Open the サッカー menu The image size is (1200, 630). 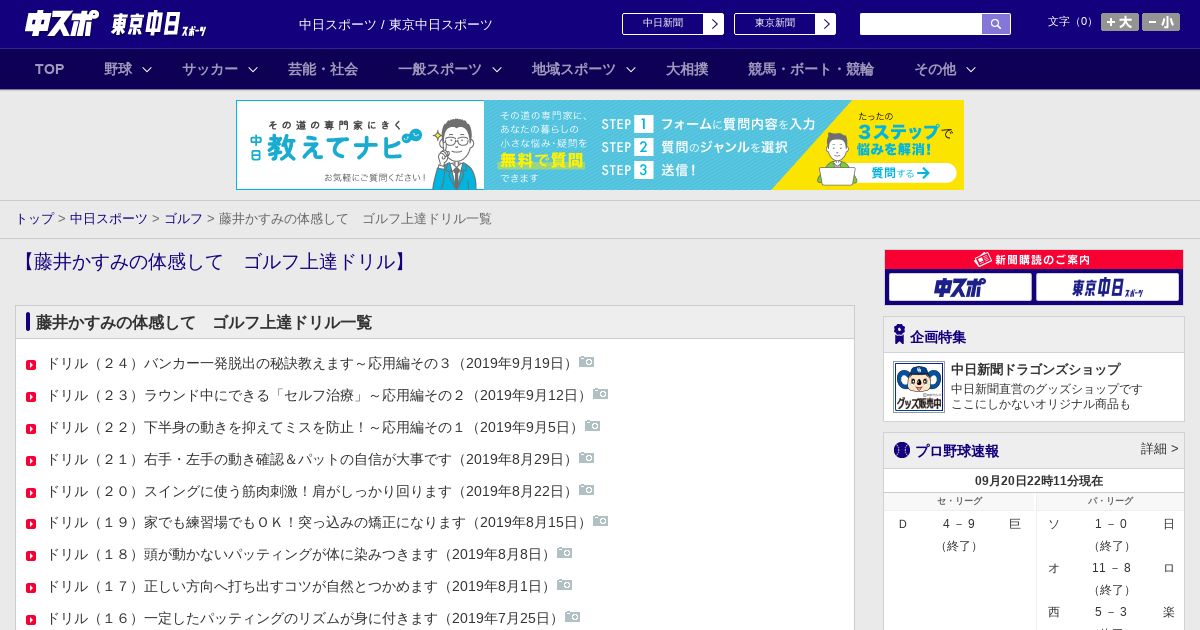pyautogui.click(x=210, y=69)
